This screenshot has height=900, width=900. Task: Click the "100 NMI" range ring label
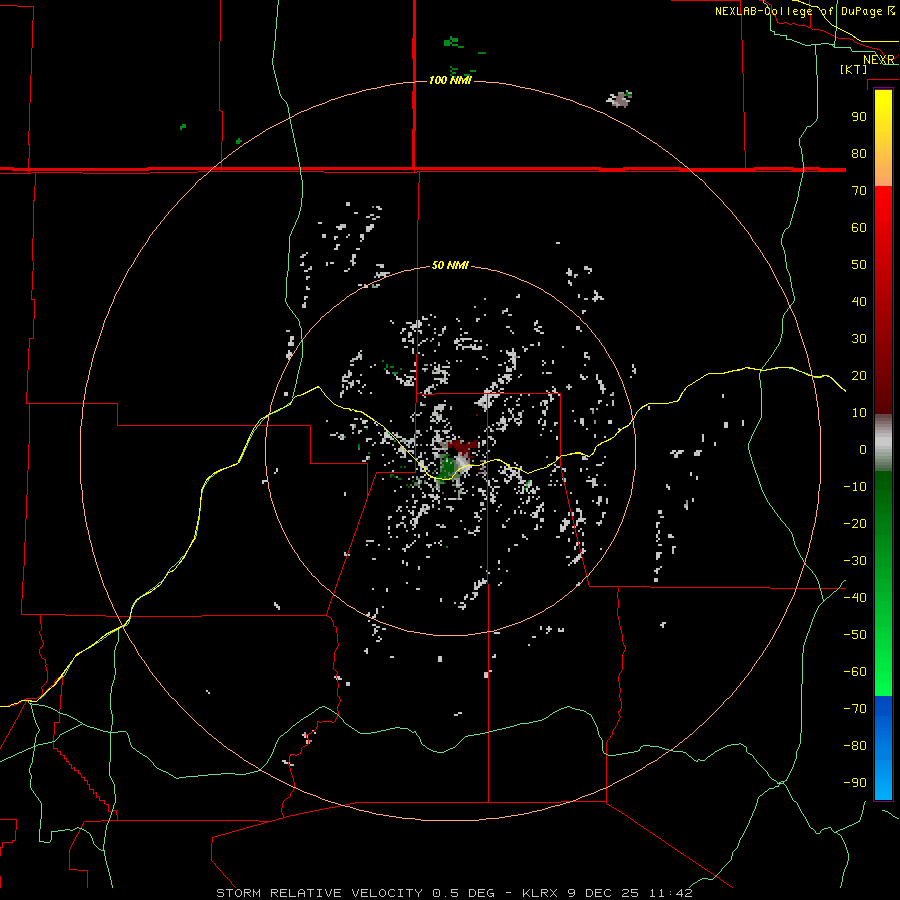[x=450, y=80]
